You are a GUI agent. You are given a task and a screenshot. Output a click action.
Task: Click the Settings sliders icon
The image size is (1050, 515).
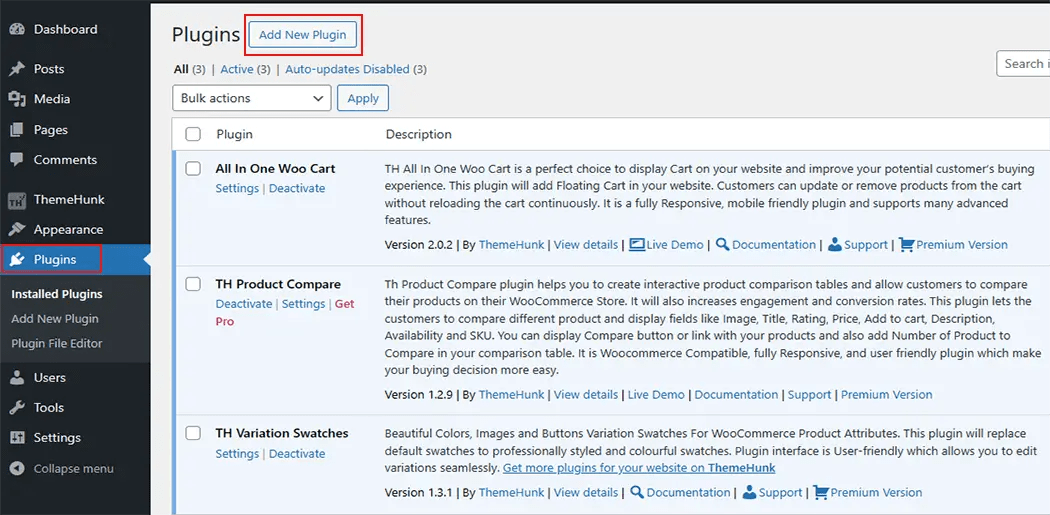pos(17,438)
